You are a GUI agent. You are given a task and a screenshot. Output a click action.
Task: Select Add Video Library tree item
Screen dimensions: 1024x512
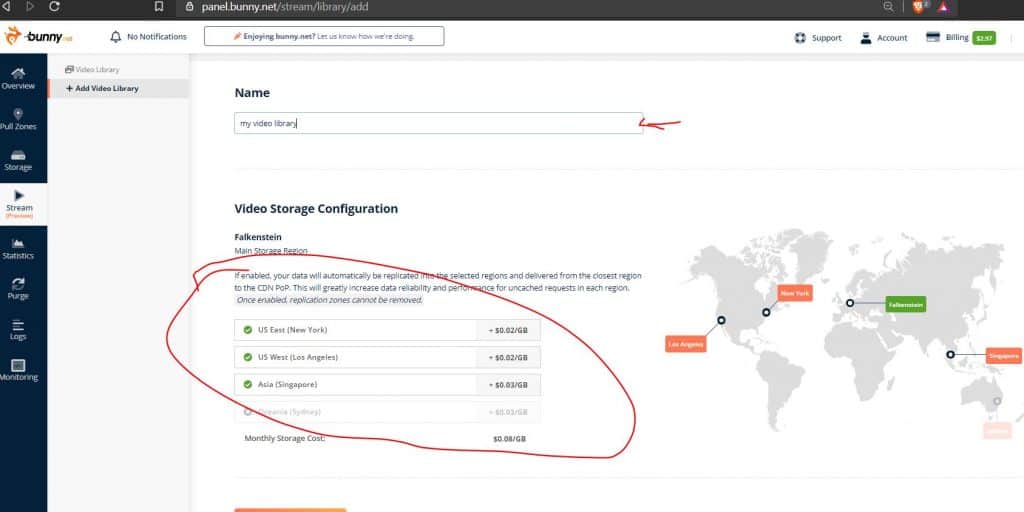103,89
